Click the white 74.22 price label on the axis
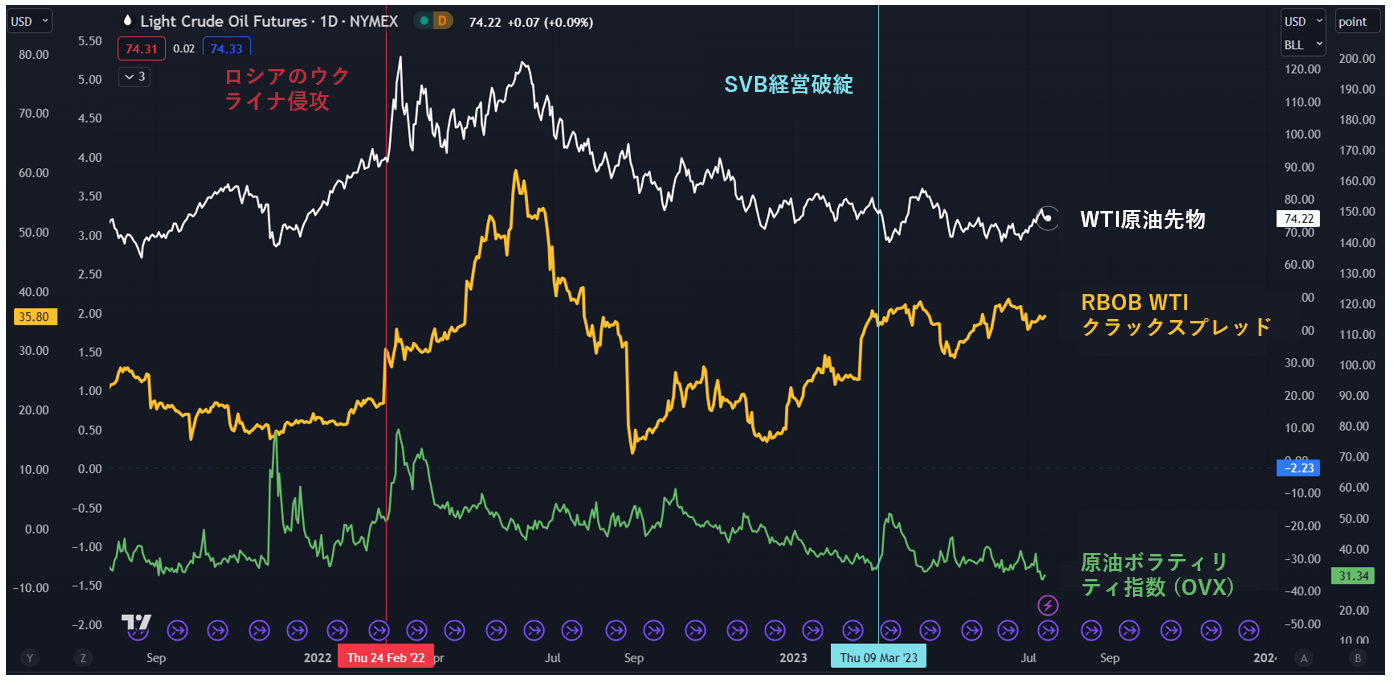This screenshot has height=685, width=1394. (1300, 219)
